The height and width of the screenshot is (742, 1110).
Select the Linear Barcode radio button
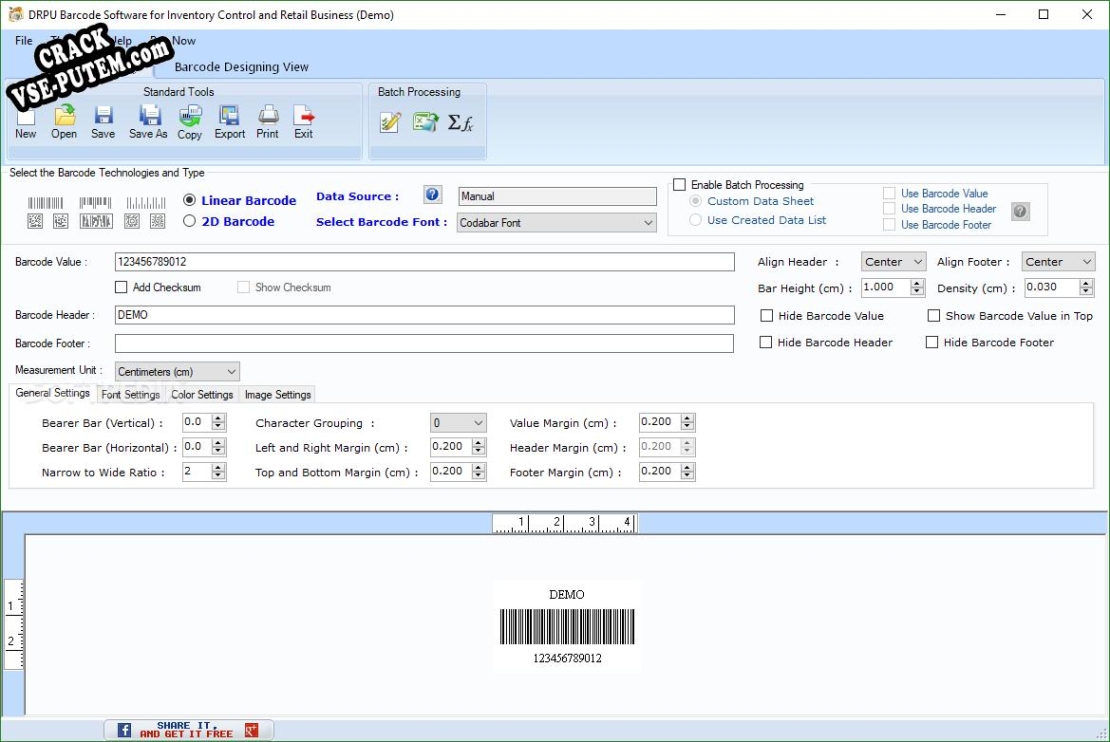click(x=189, y=200)
